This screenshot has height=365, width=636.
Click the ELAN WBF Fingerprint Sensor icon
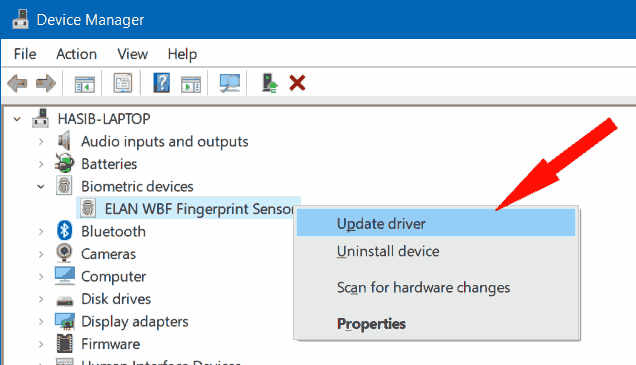coord(88,208)
